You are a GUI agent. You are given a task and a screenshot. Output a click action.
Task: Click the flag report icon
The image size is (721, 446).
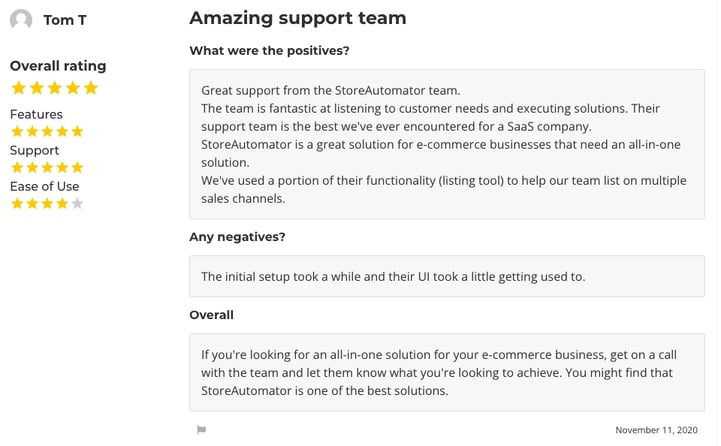pyautogui.click(x=201, y=430)
